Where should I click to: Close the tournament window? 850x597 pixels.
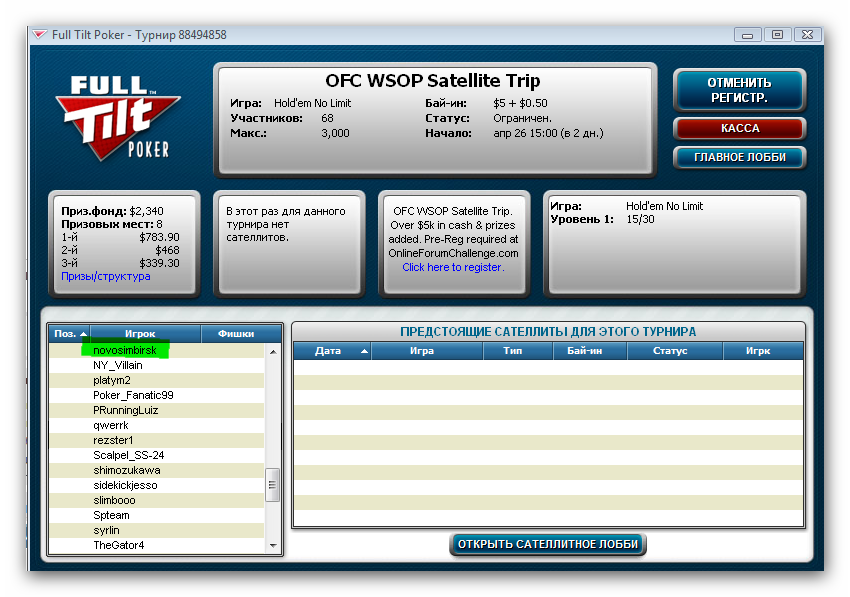[x=807, y=35]
